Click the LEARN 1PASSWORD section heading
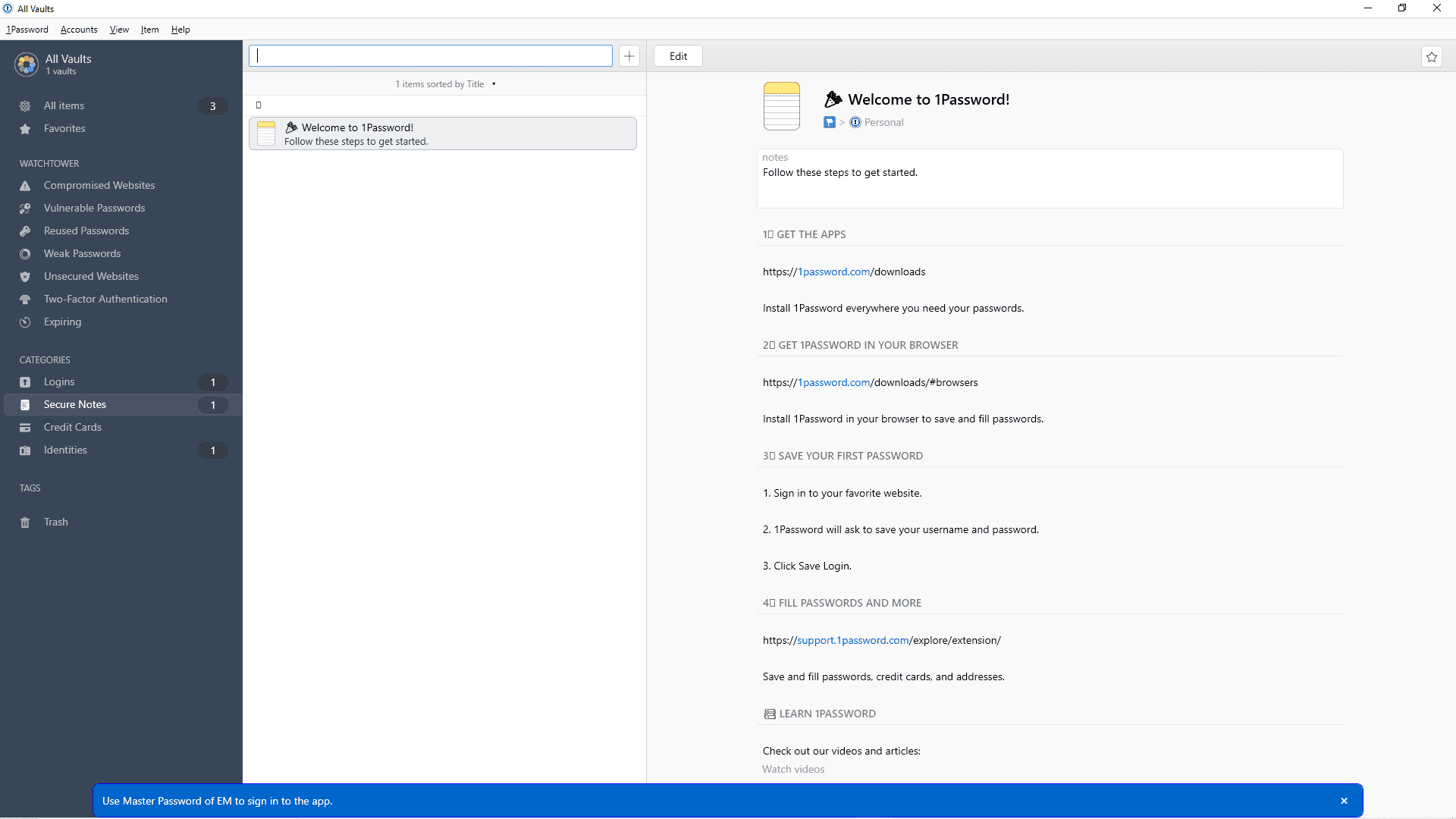The width and height of the screenshot is (1456, 819). tap(820, 714)
